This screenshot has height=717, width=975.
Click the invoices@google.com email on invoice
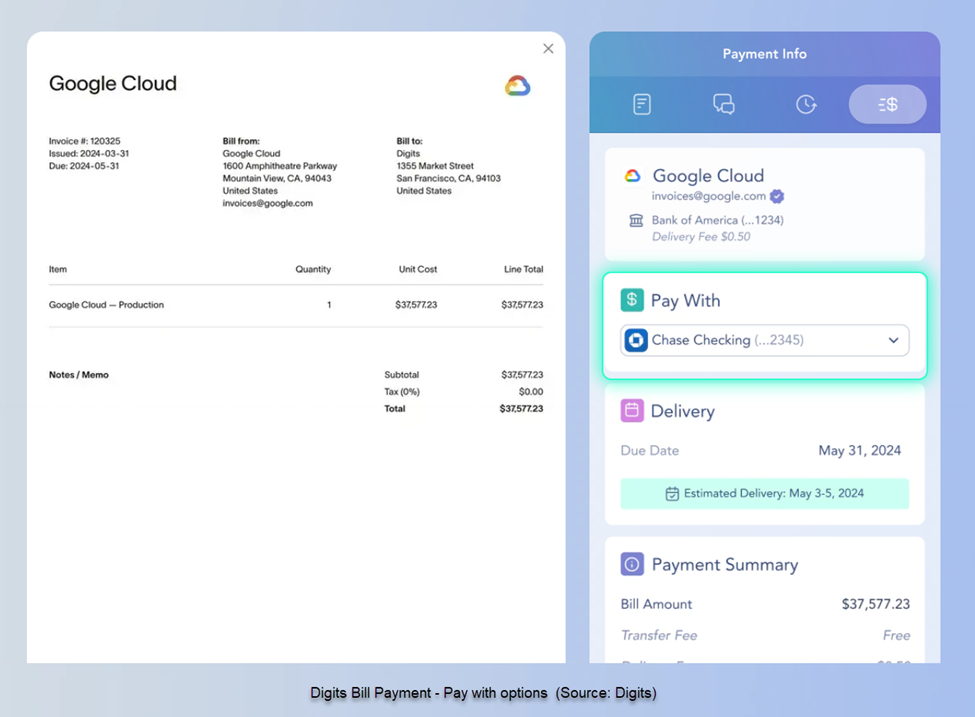267,203
